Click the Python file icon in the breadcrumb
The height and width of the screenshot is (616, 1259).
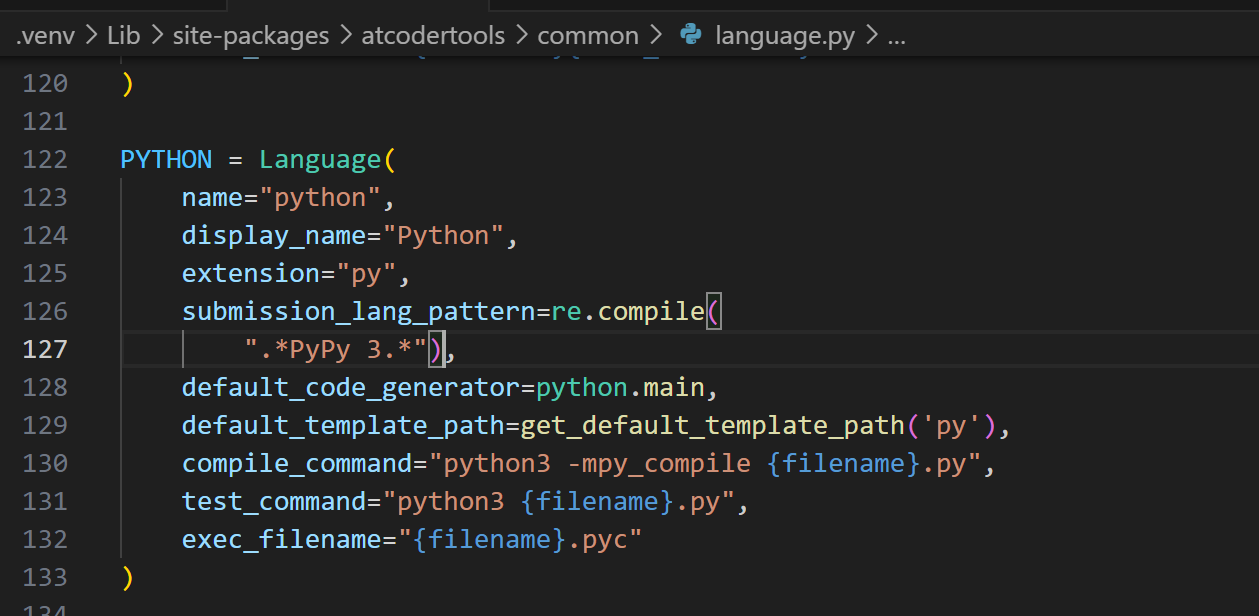pos(689,35)
